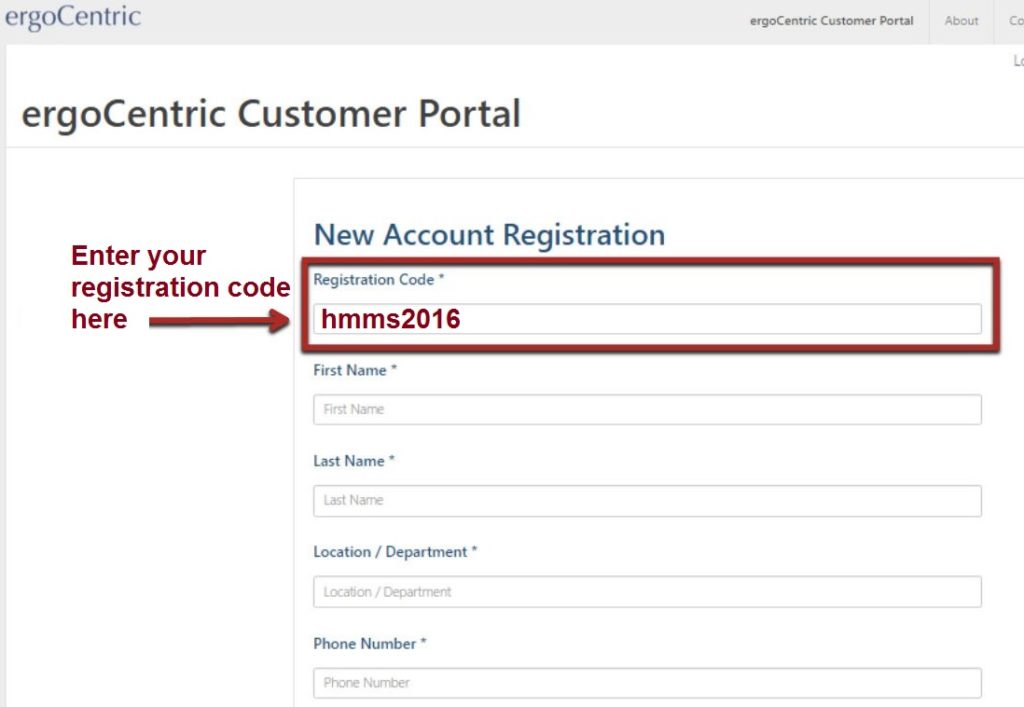
Task: Click the Last Name label
Action: point(353,461)
